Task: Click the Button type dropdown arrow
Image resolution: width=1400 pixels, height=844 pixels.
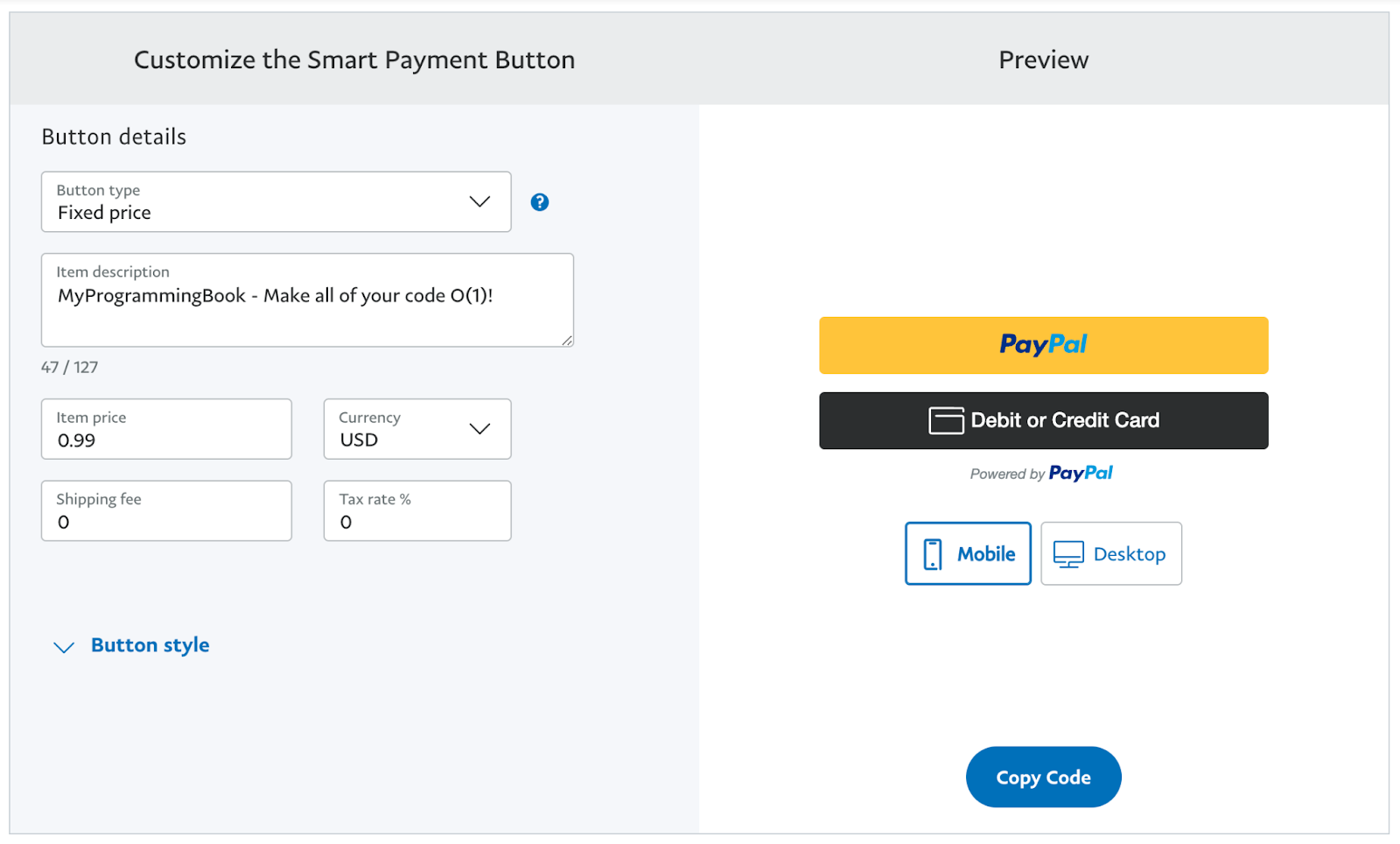Action: point(479,202)
